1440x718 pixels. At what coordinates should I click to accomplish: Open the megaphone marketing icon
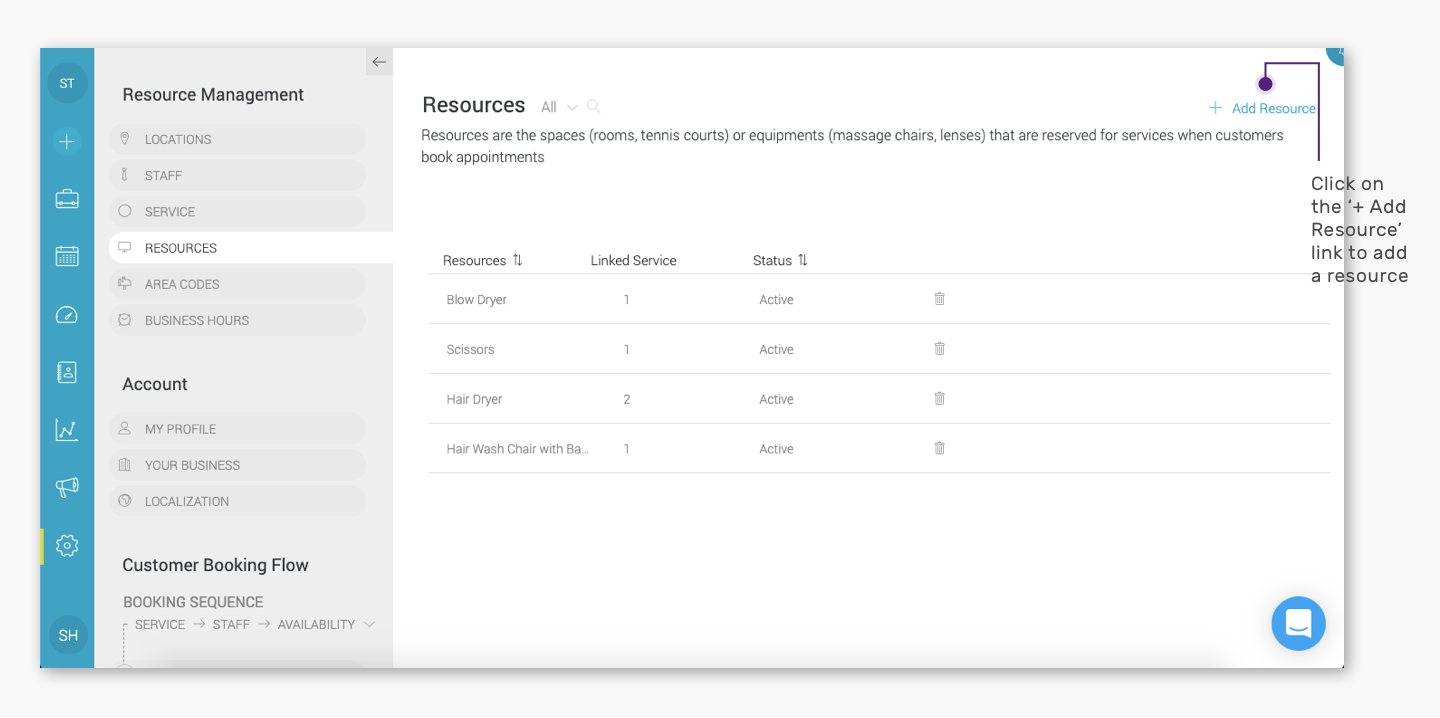(x=67, y=487)
